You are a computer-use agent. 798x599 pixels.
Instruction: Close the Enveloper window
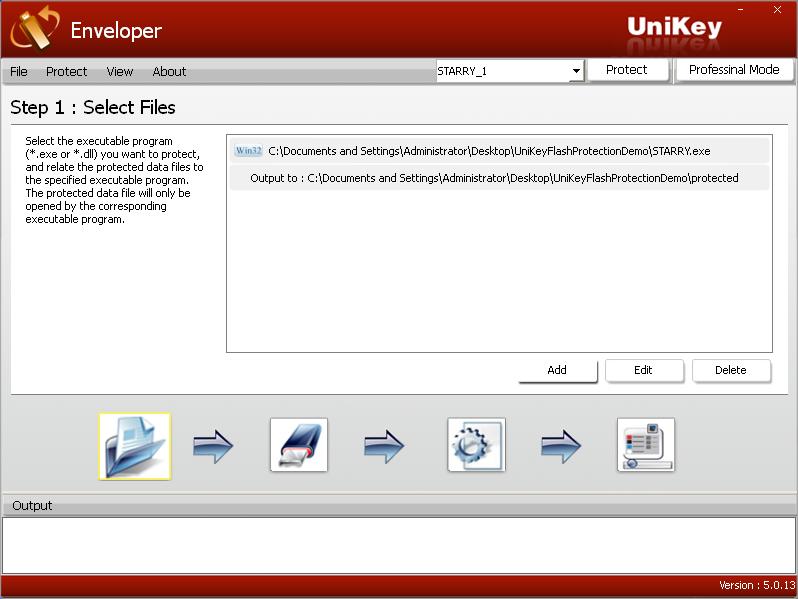[777, 10]
